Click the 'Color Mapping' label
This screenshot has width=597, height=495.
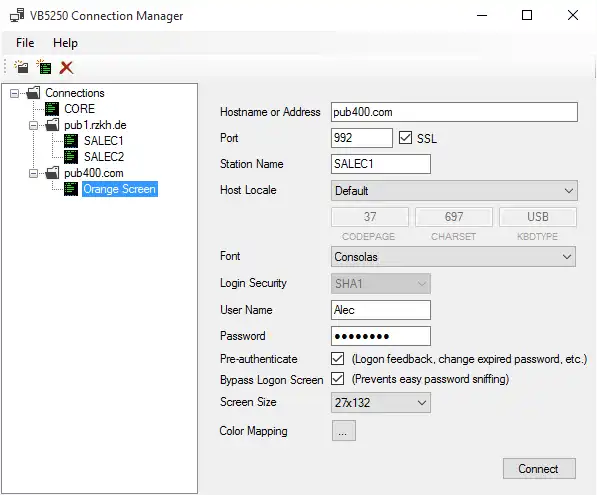253,431
